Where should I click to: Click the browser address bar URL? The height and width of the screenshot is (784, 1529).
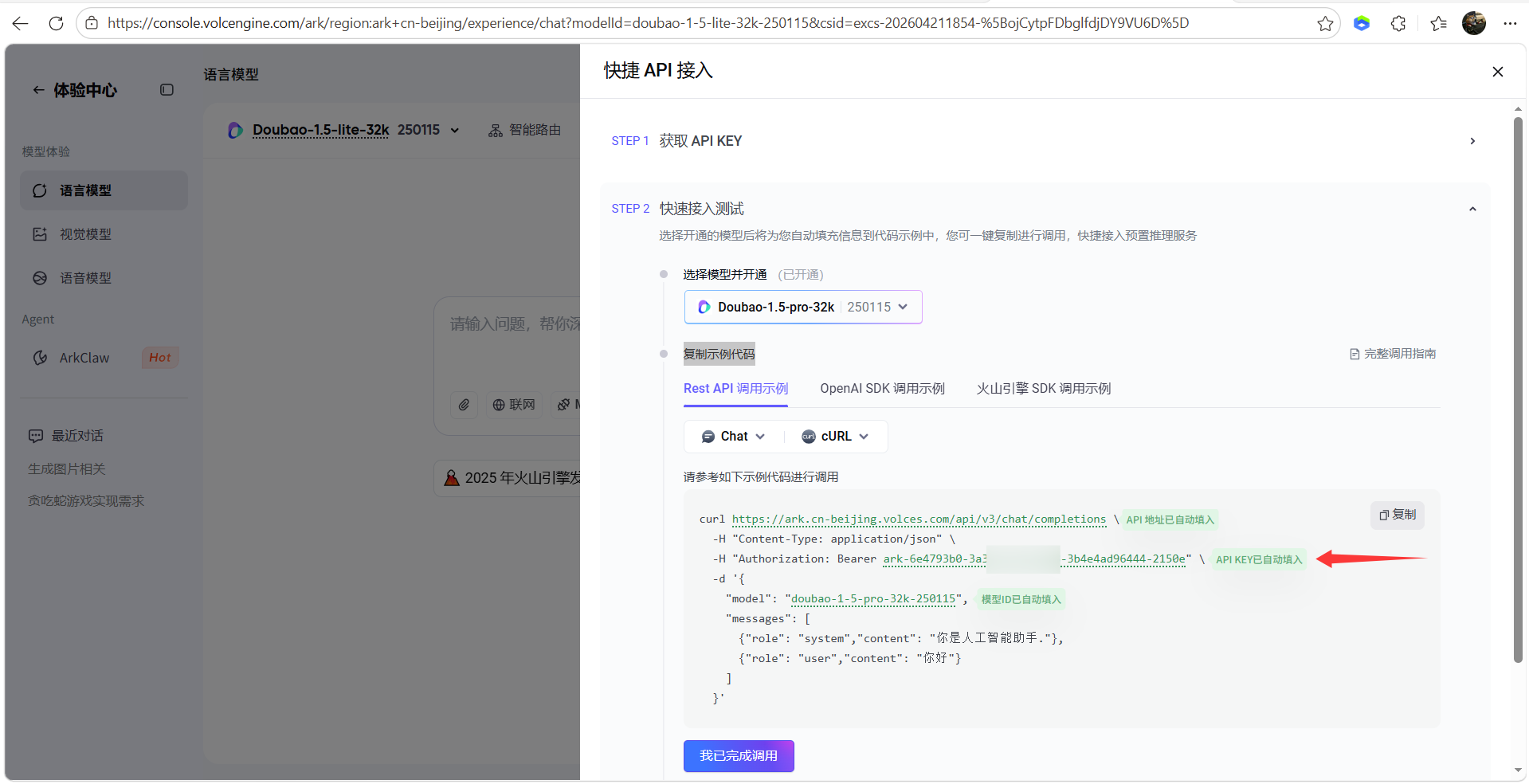pyautogui.click(x=648, y=23)
